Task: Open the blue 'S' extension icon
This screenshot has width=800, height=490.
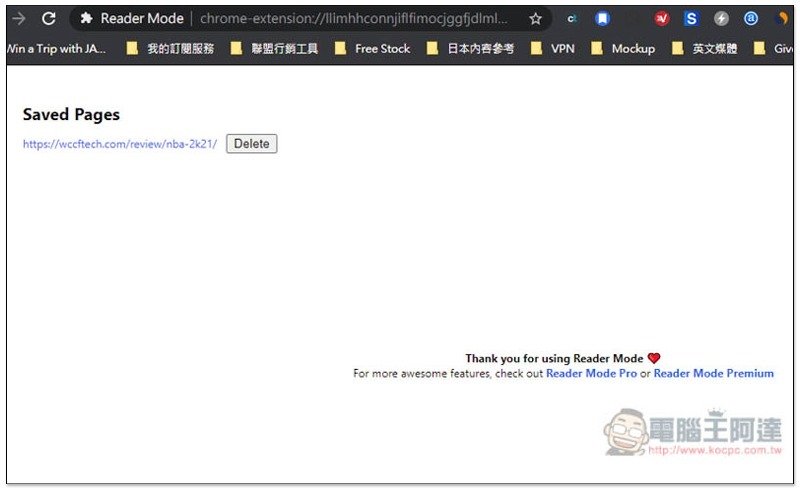Action: 691,19
